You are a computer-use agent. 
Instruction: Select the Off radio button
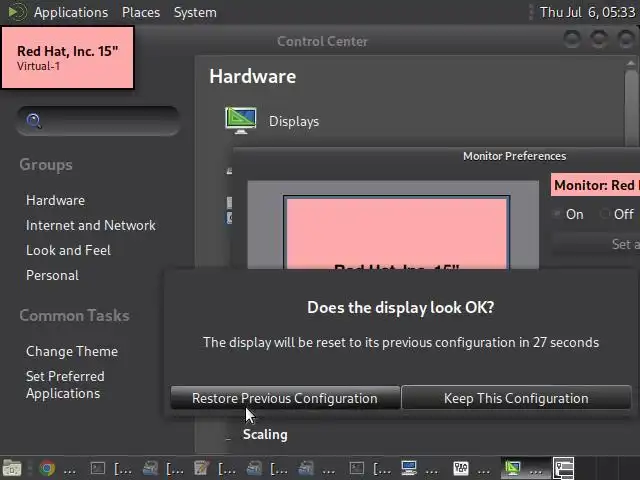tap(605, 214)
